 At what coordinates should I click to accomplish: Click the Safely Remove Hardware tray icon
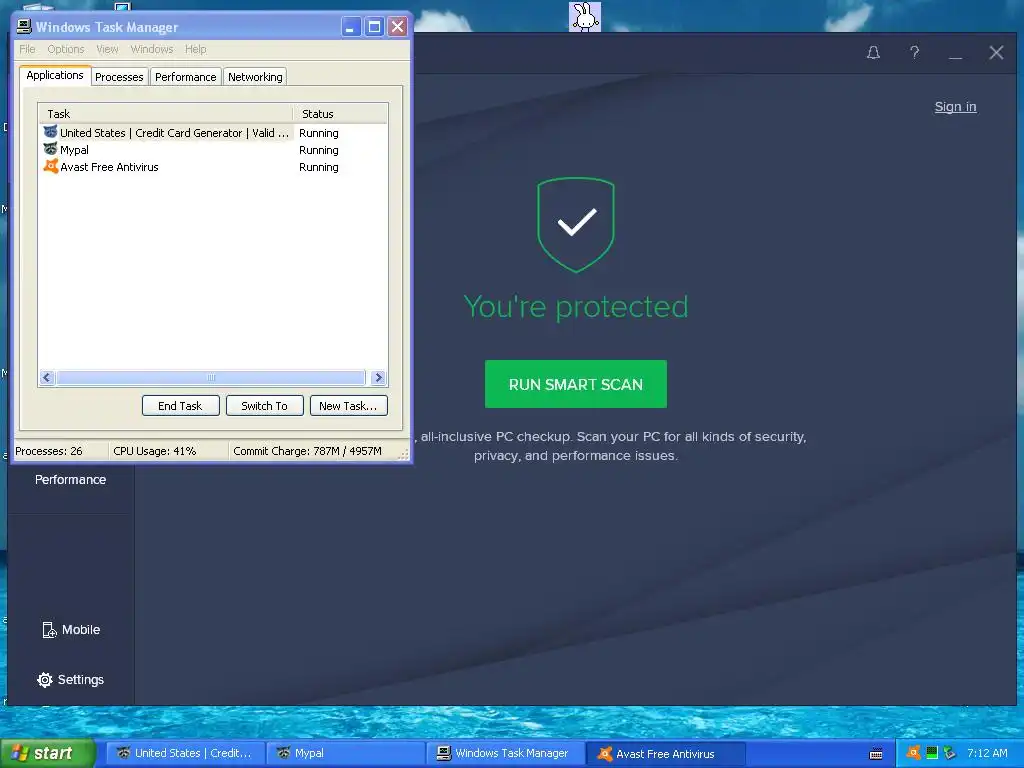pos(950,753)
